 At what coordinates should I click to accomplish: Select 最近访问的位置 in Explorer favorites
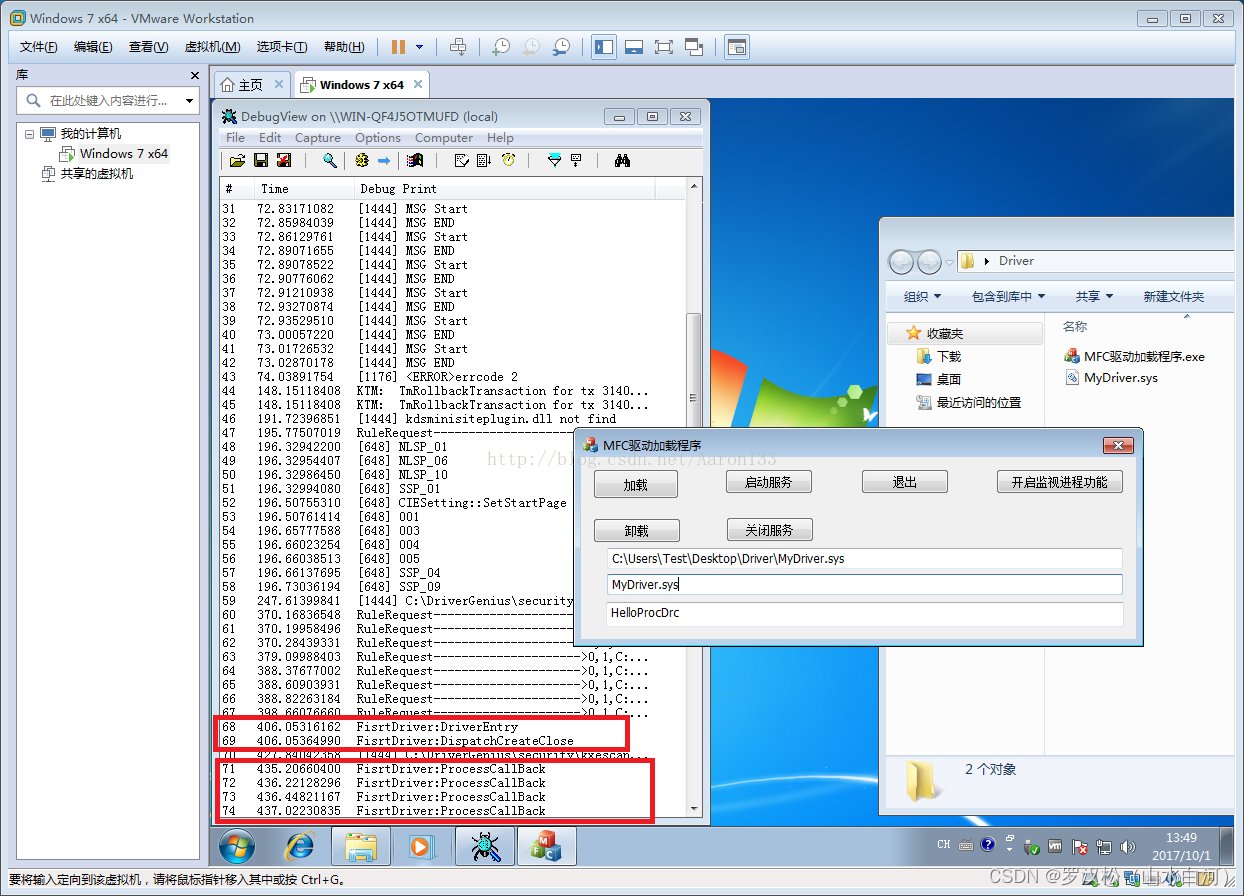968,403
